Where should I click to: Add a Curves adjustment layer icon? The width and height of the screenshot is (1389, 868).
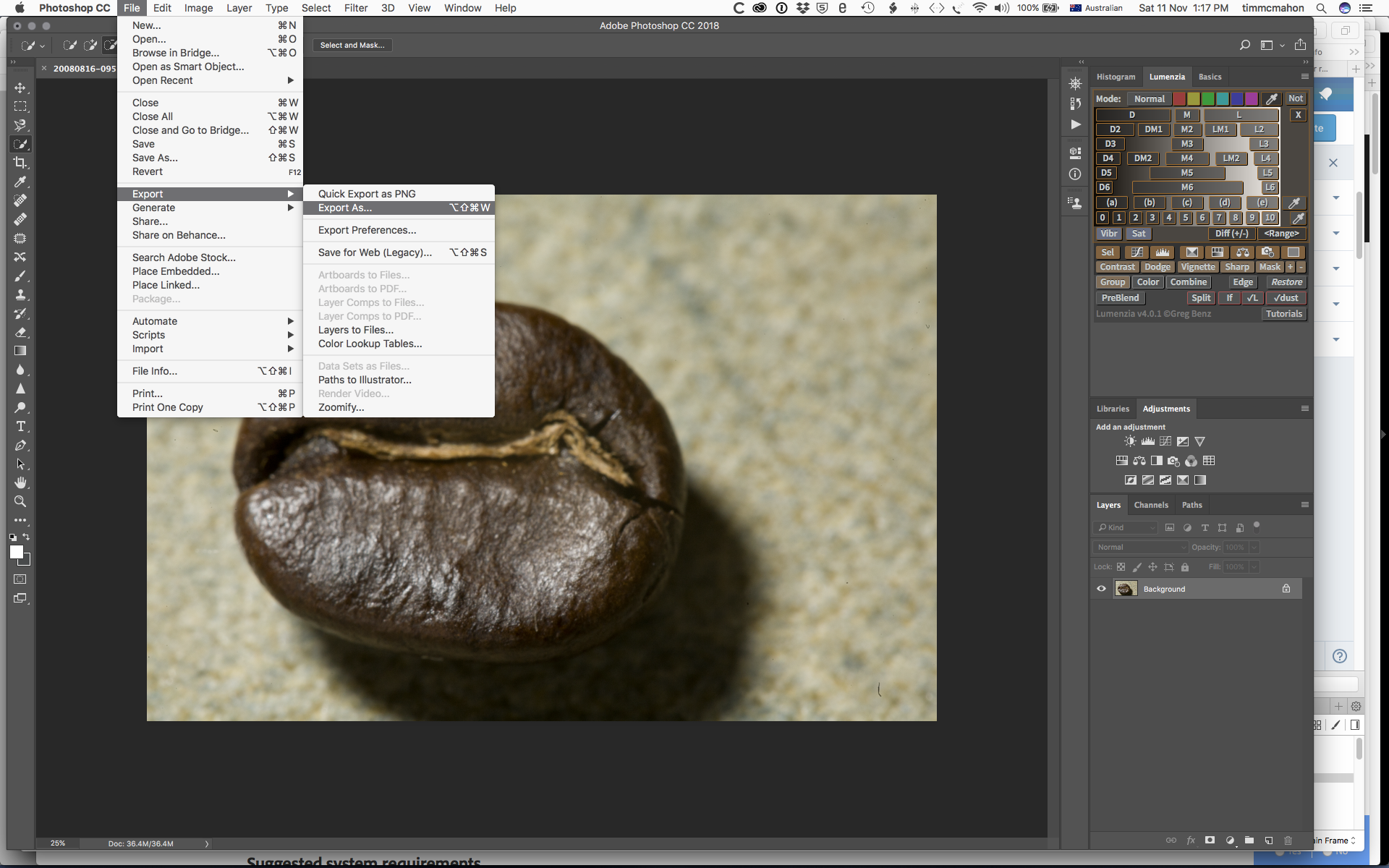pos(1165,441)
